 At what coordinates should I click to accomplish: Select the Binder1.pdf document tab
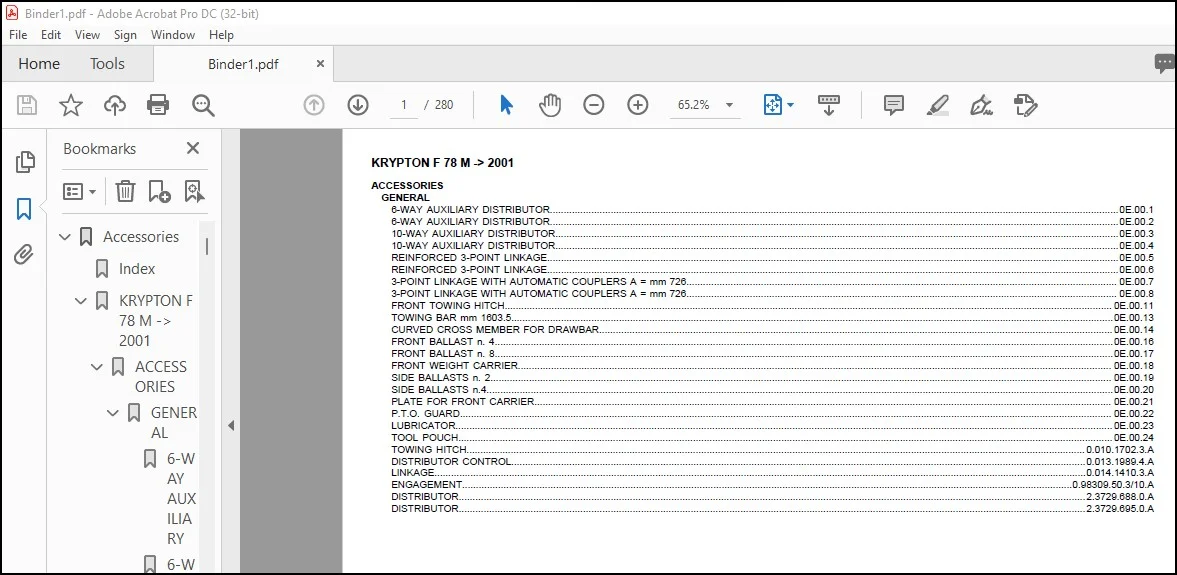point(243,65)
